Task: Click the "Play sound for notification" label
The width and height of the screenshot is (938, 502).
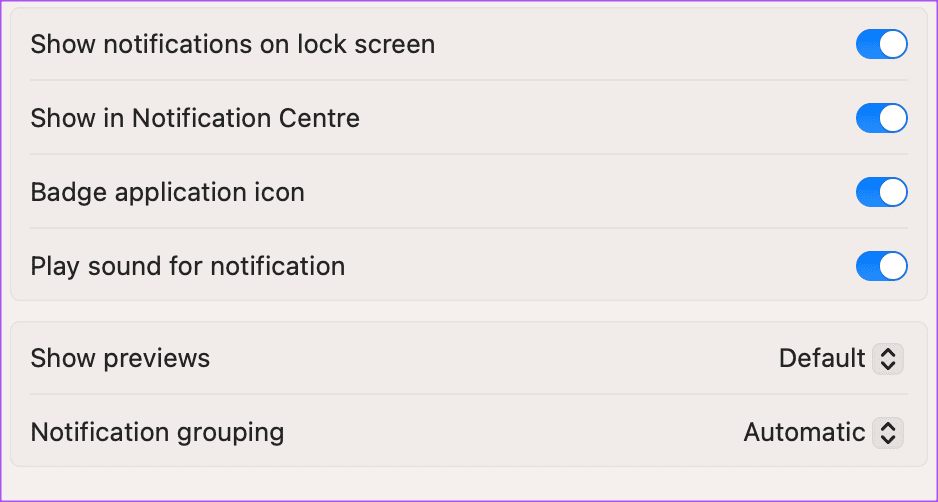Action: 188,266
